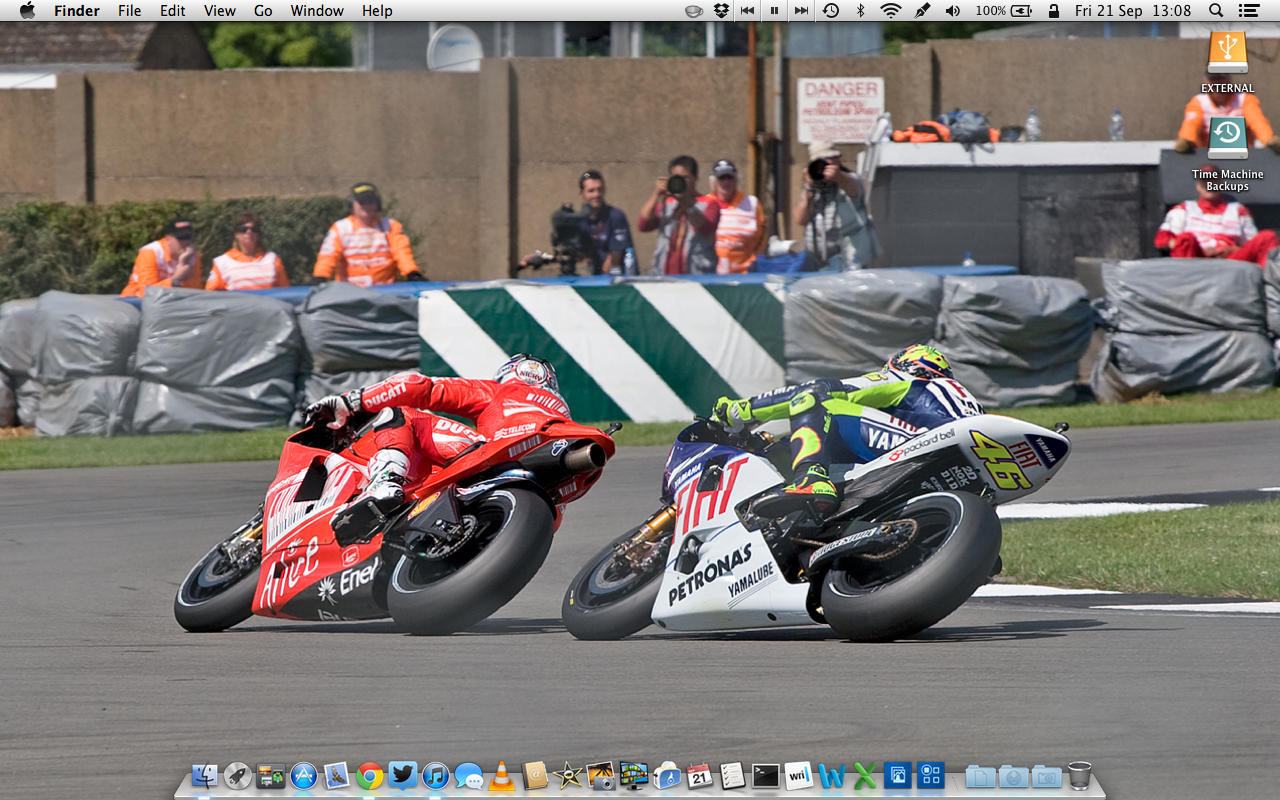This screenshot has height=800, width=1280.
Task: Open Mission Control in the Dock
Action: (x=270, y=775)
